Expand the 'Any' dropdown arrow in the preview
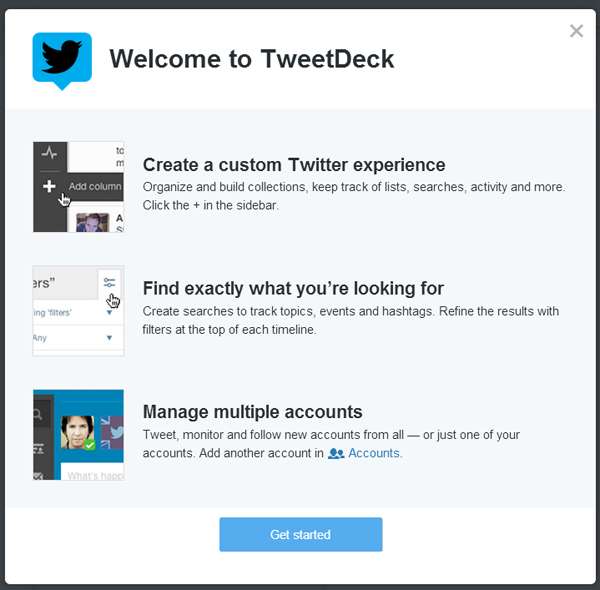The height and width of the screenshot is (590, 600). 109,338
